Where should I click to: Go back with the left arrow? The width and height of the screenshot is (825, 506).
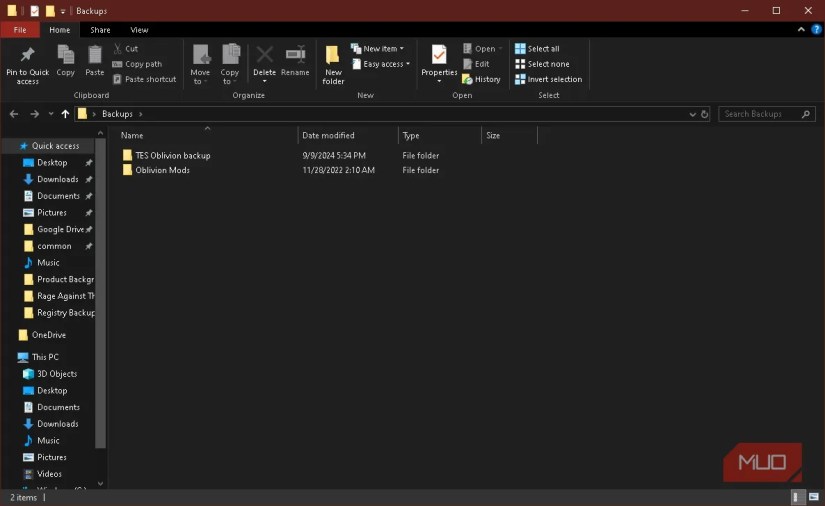coord(14,114)
